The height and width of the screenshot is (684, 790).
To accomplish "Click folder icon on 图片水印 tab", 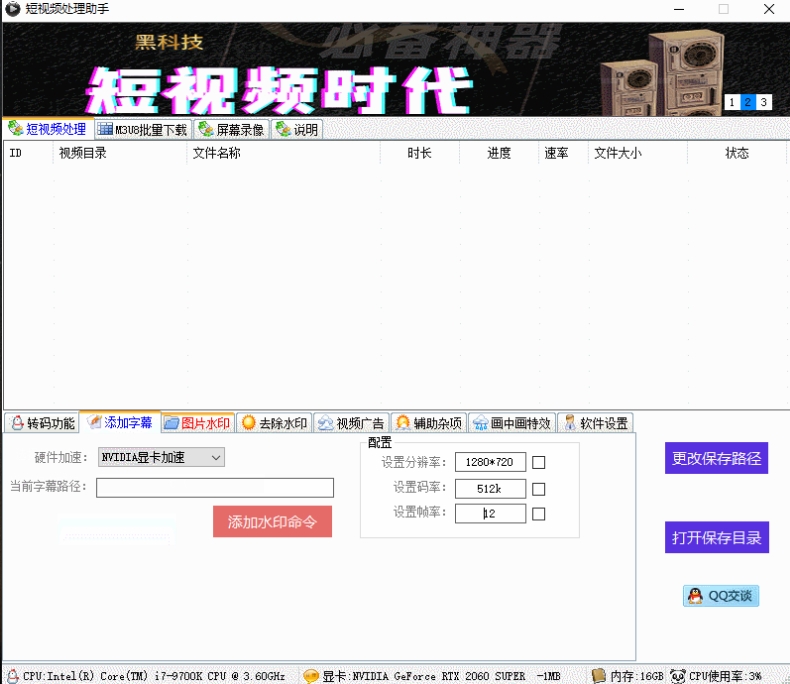I will [x=172, y=423].
